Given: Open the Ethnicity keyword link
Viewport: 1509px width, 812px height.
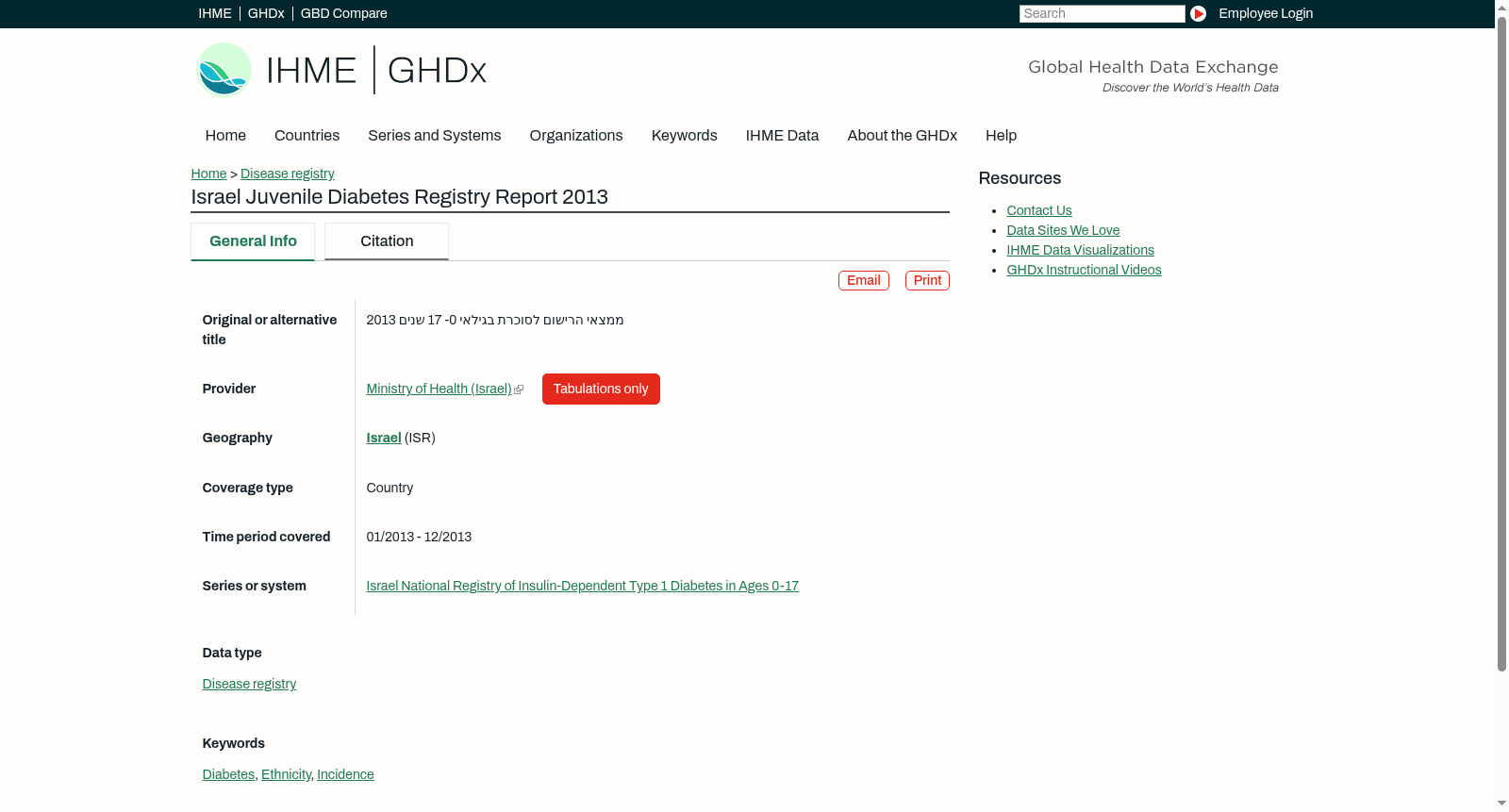Looking at the screenshot, I should 286,774.
